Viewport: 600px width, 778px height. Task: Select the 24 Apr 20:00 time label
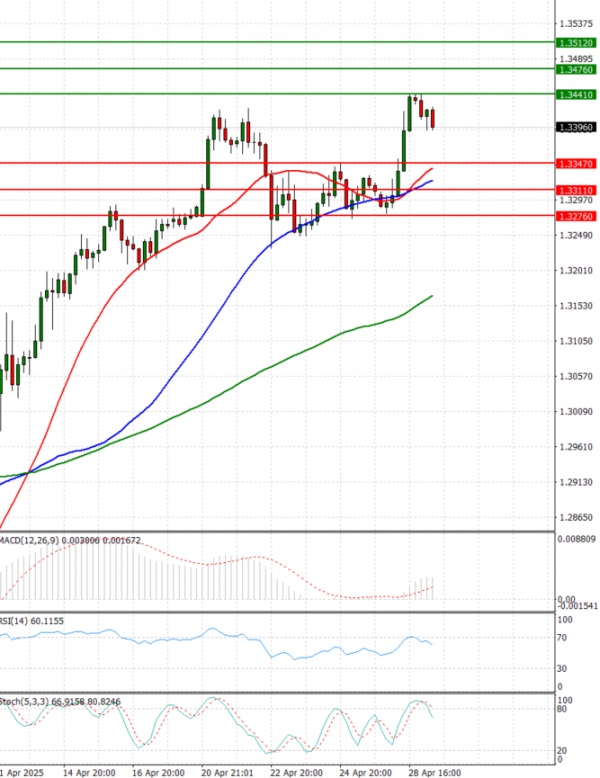(366, 772)
